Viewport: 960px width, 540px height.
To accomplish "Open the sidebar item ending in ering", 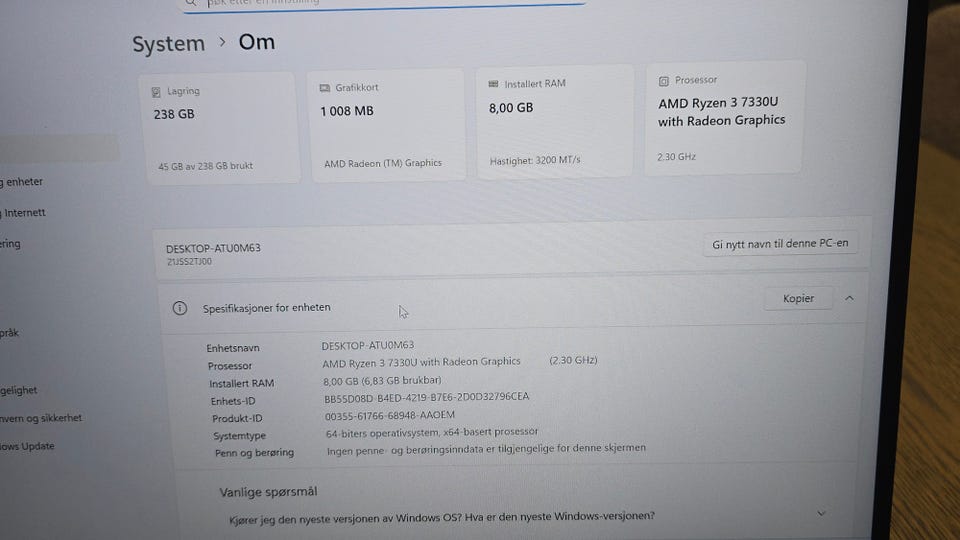I will click(x=10, y=244).
